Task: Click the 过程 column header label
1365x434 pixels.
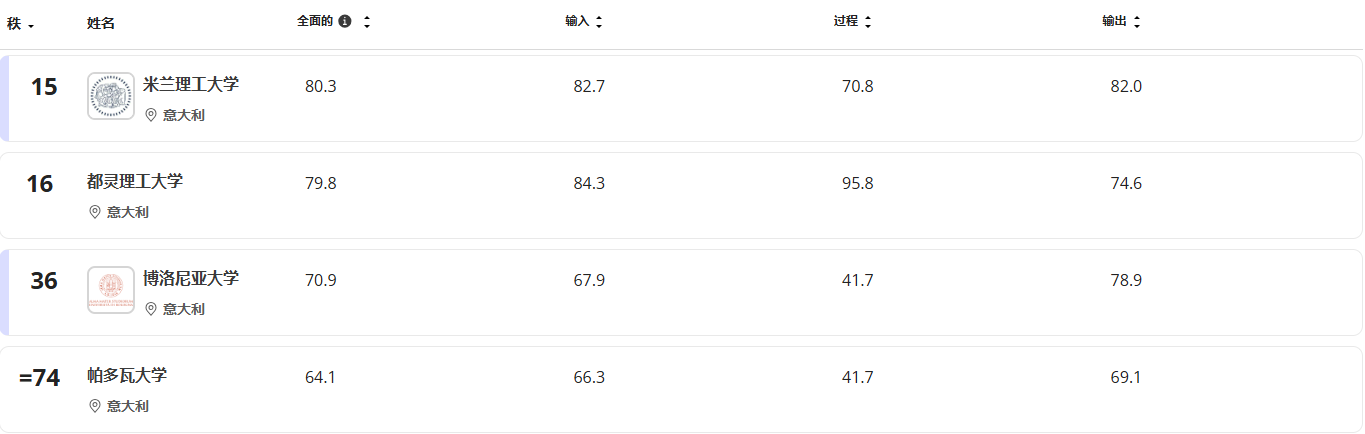Action: click(846, 22)
